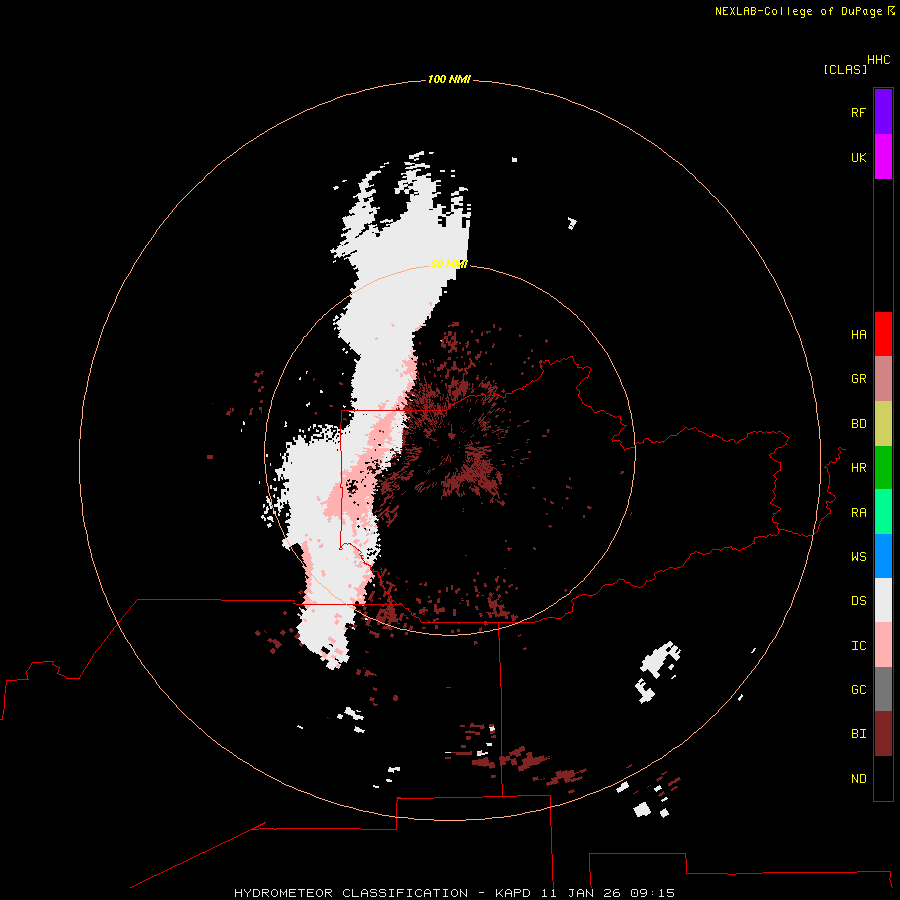Click the KAPD station identifier
Image resolution: width=900 pixels, height=900 pixels.
(x=514, y=893)
